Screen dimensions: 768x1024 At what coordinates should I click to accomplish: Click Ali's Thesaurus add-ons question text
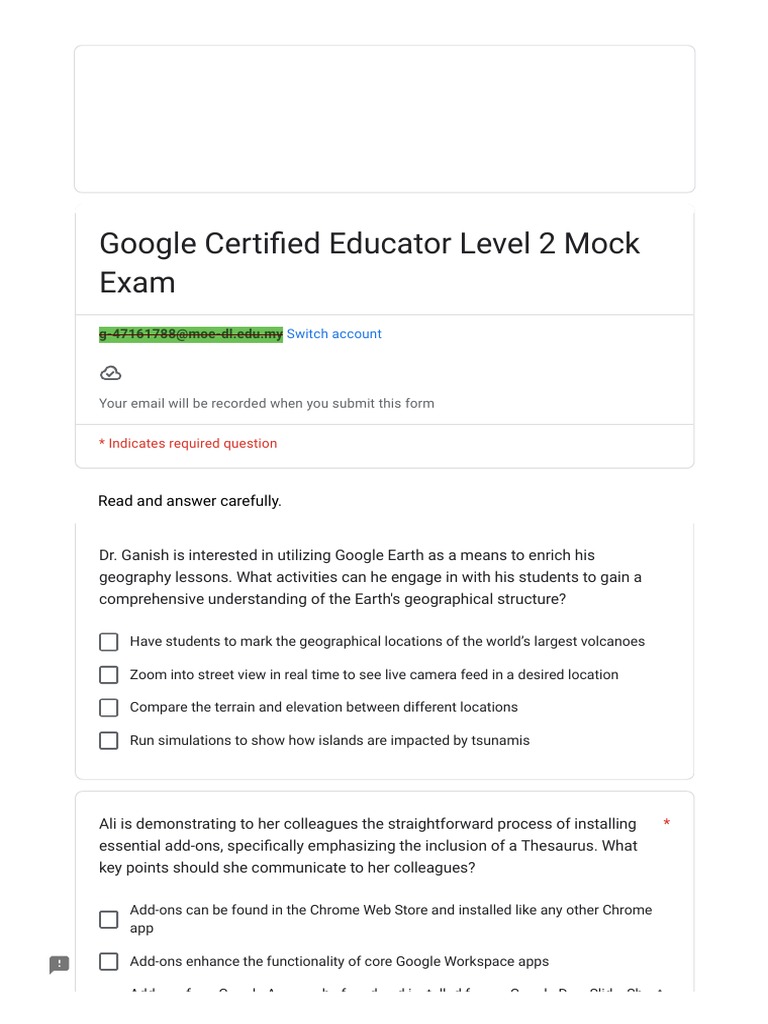(368, 846)
